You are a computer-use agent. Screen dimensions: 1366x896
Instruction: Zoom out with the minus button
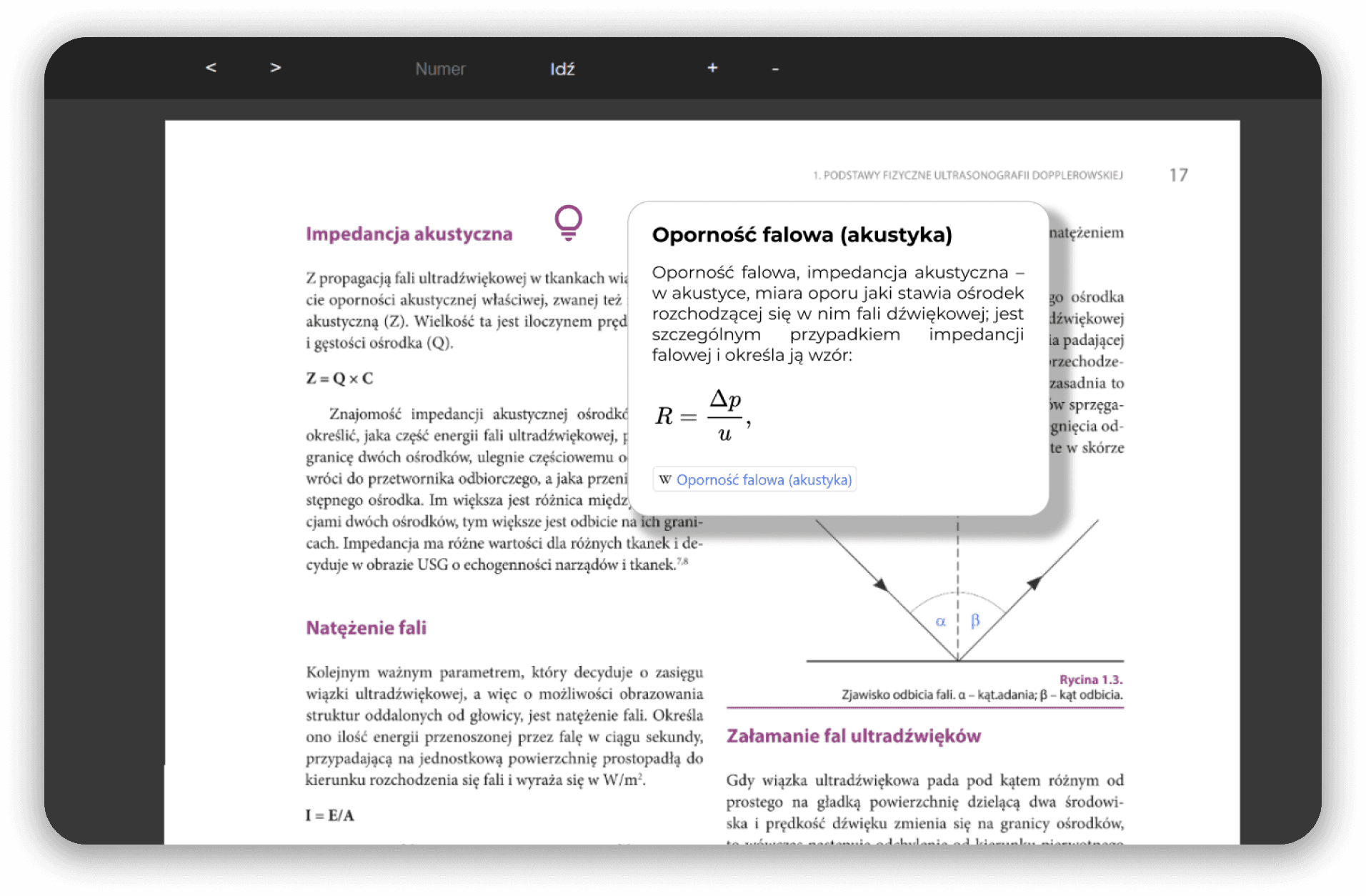coord(775,69)
